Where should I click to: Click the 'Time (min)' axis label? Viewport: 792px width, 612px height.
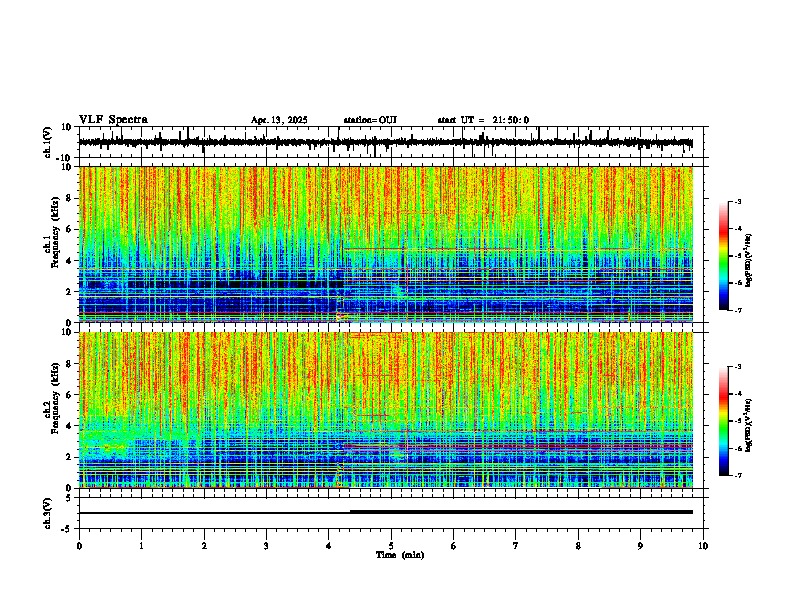coord(400,555)
